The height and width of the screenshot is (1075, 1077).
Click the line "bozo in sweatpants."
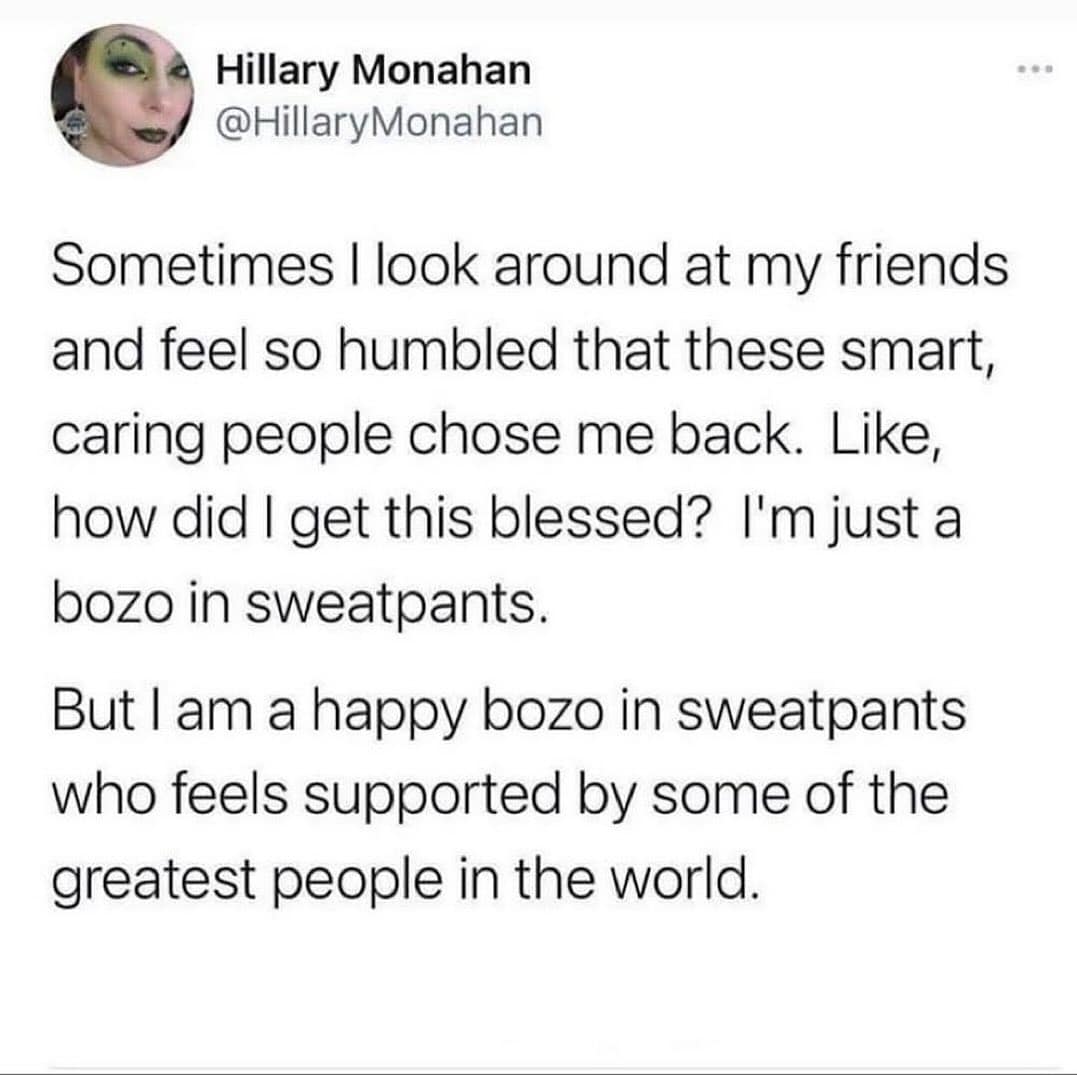pyautogui.click(x=300, y=603)
